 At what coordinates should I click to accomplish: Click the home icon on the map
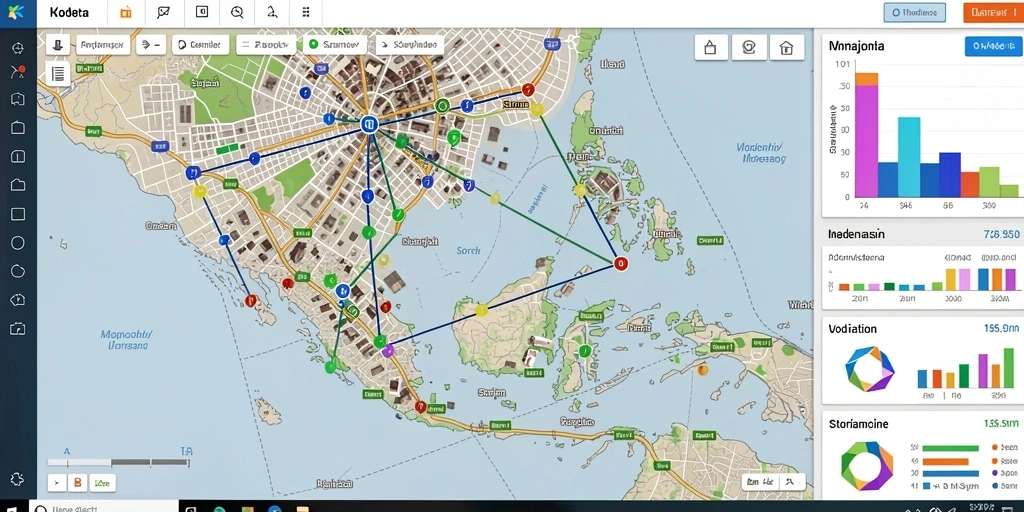pos(786,47)
